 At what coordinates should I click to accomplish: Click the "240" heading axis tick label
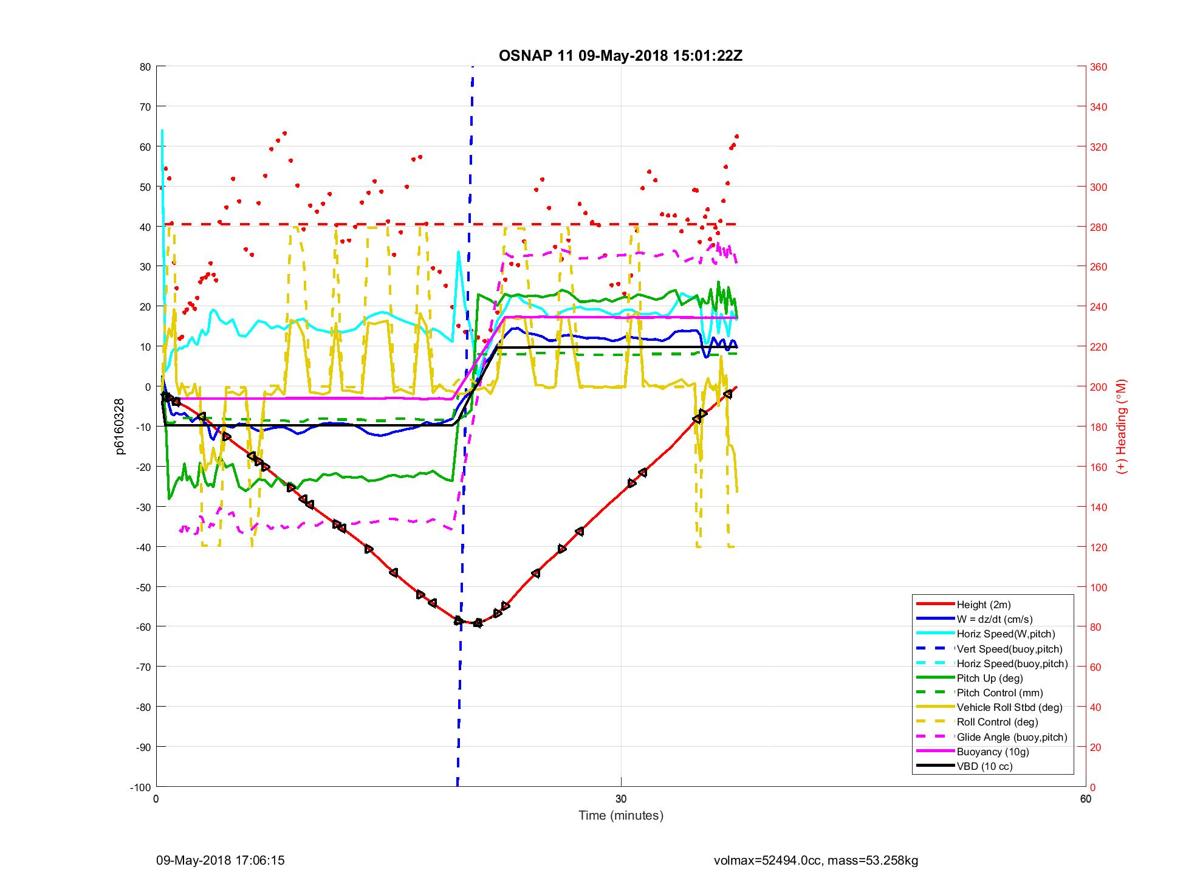[1098, 307]
